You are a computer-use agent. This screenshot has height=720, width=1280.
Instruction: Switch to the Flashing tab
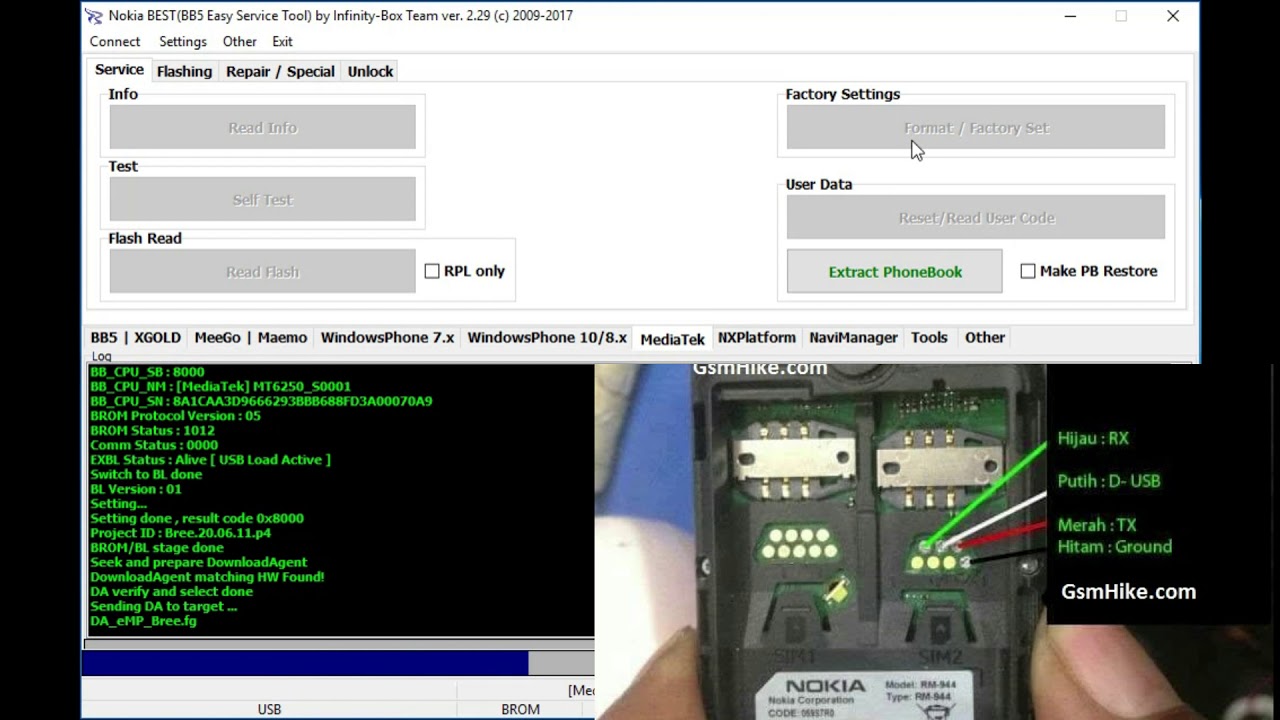point(184,71)
